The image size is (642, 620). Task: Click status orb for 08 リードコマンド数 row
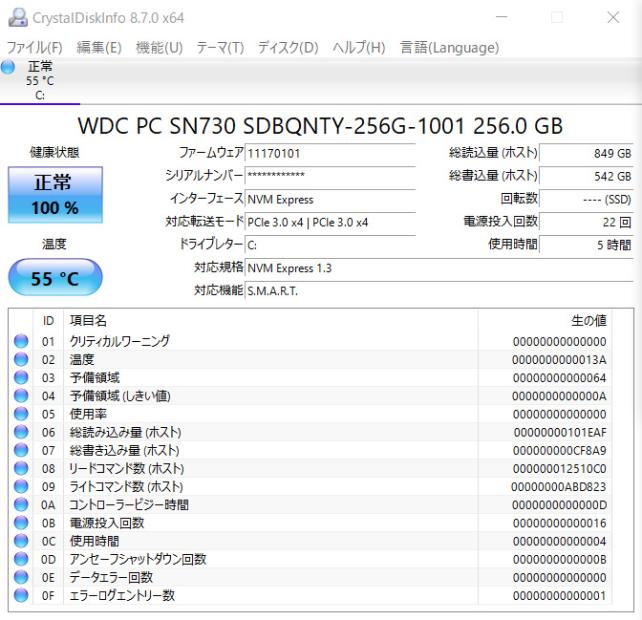[21, 468]
